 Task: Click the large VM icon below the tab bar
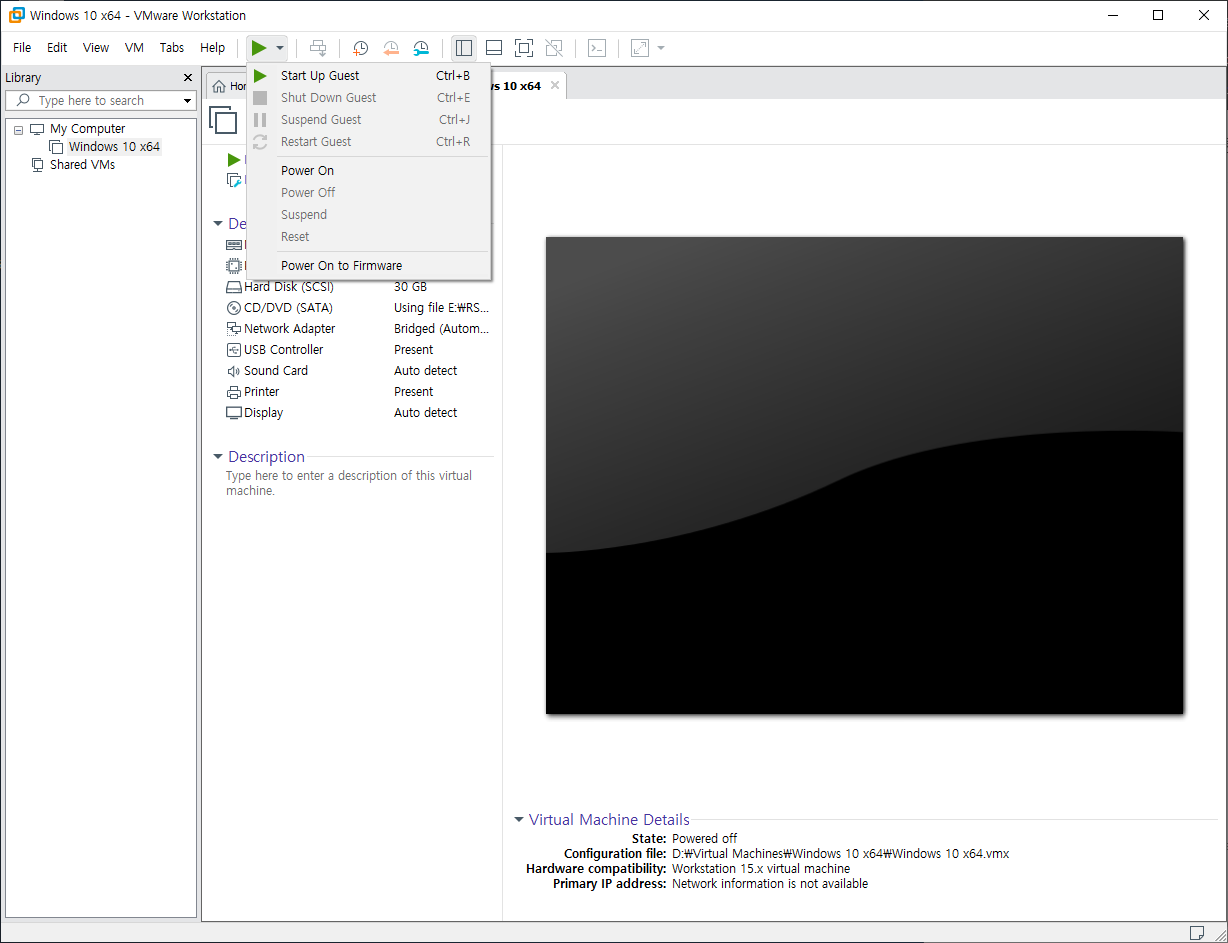tap(223, 120)
